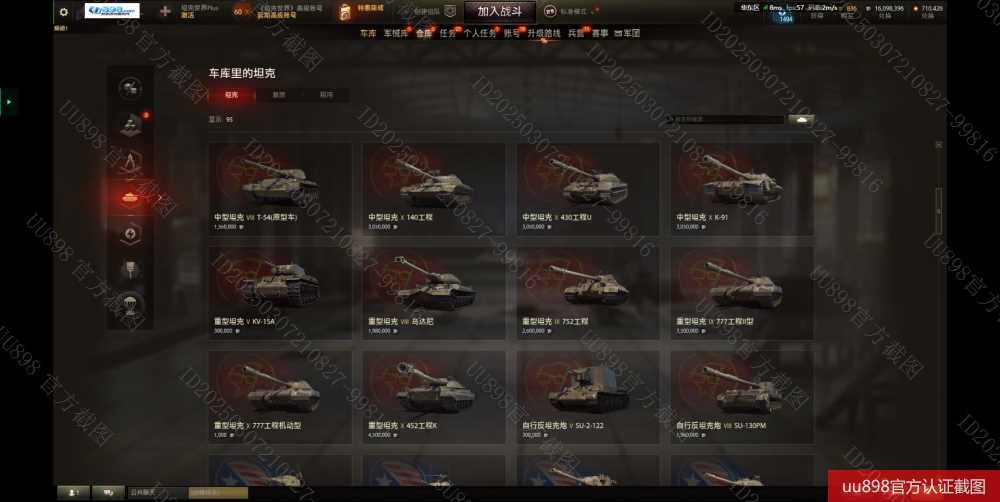Open settings via the gear icon
This screenshot has width=1000, height=502.
pyautogui.click(x=63, y=11)
